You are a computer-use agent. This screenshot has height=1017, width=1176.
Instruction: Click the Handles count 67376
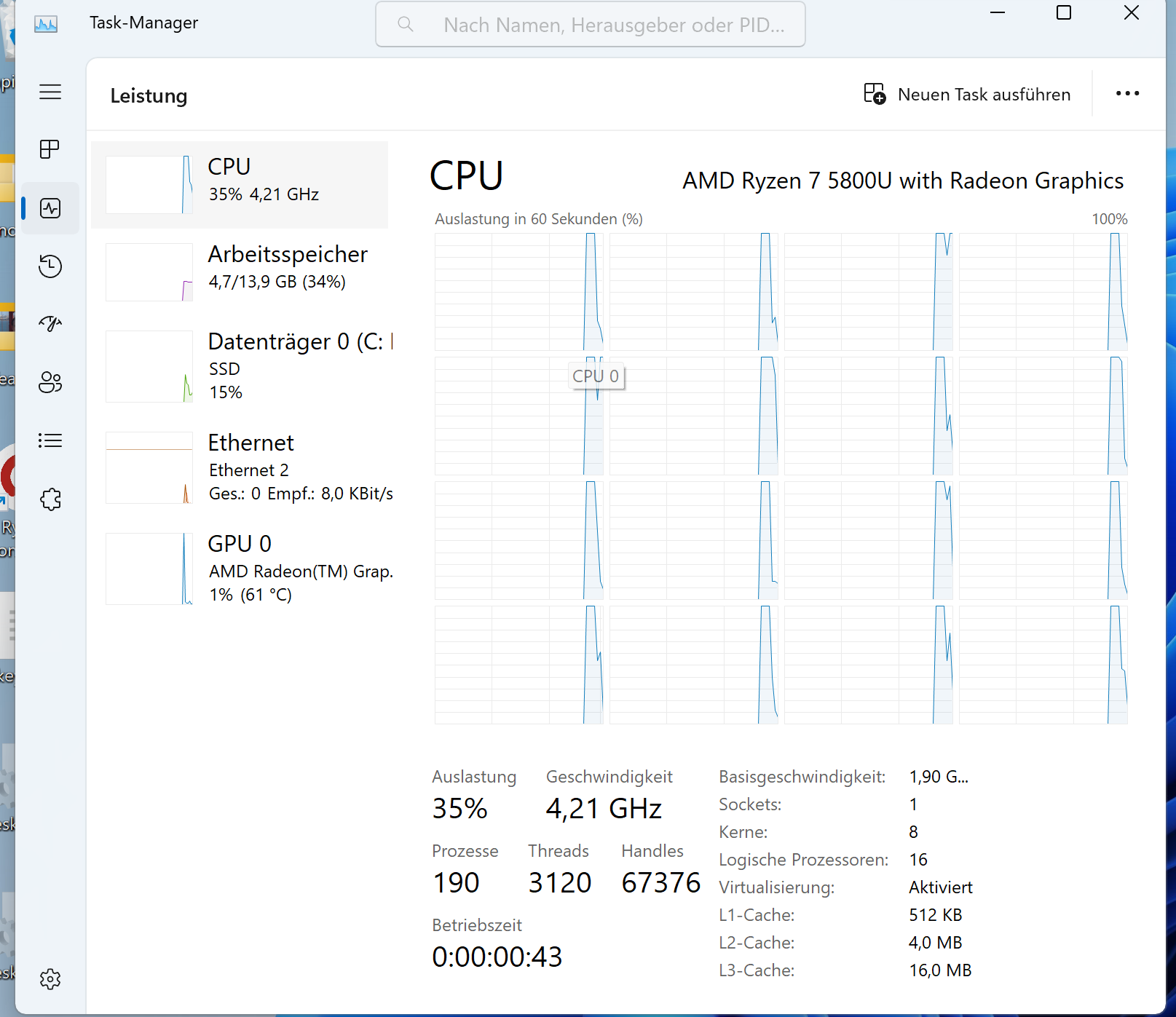pos(661,883)
